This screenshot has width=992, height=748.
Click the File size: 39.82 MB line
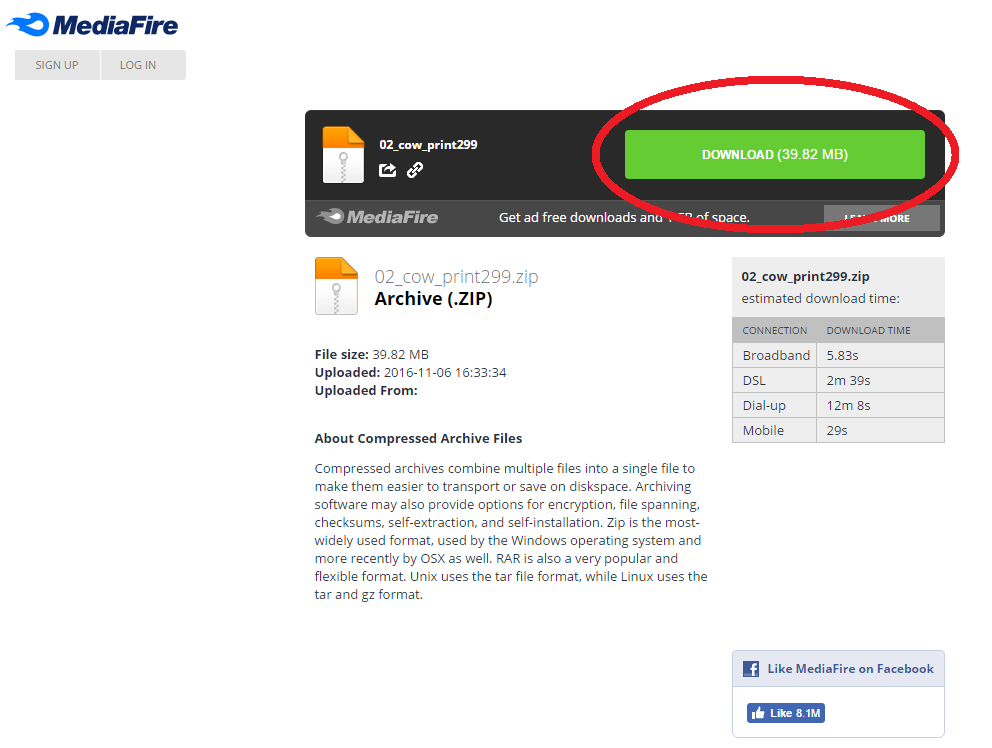point(371,354)
